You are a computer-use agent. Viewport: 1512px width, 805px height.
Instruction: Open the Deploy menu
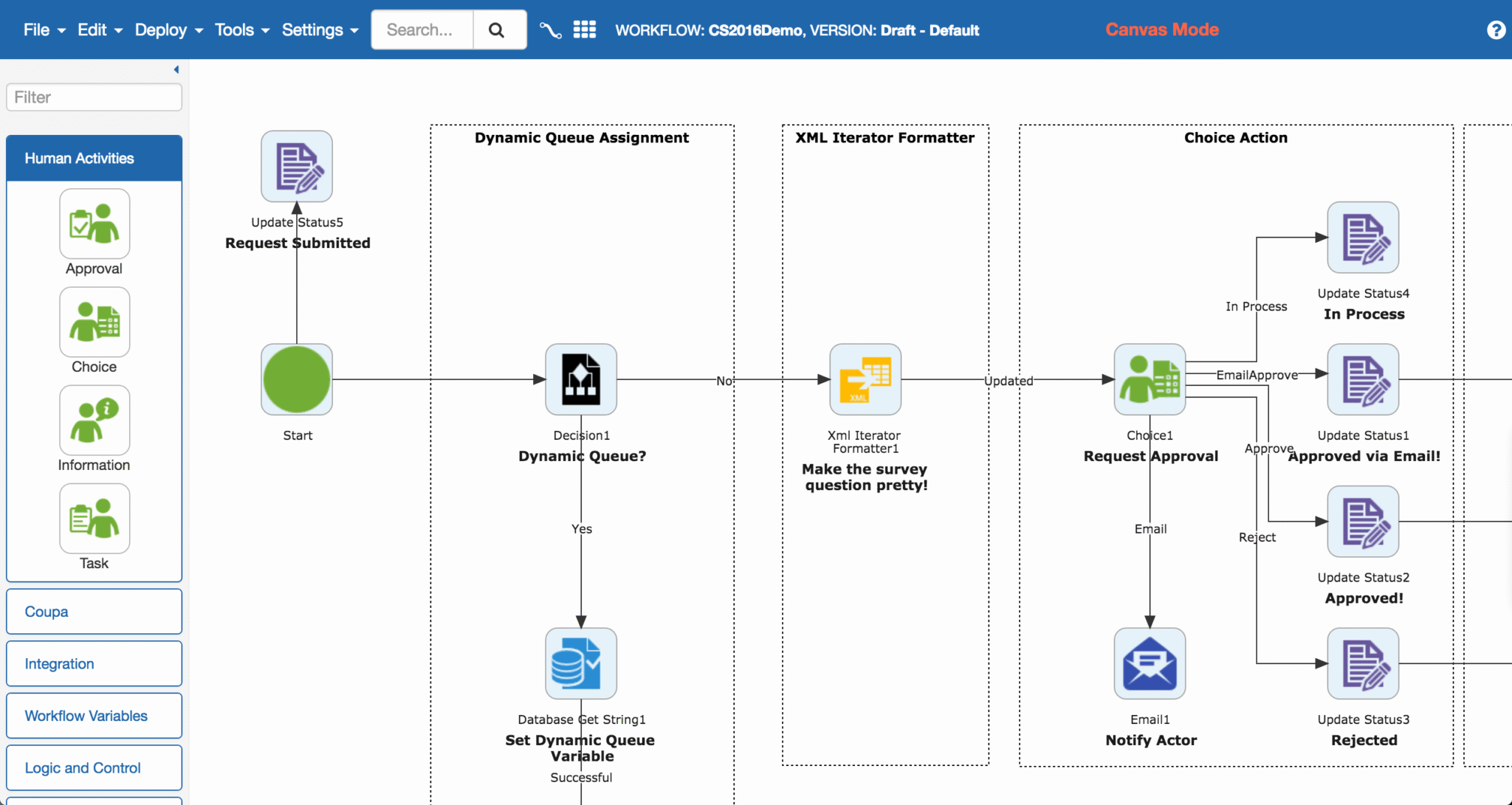coord(162,30)
